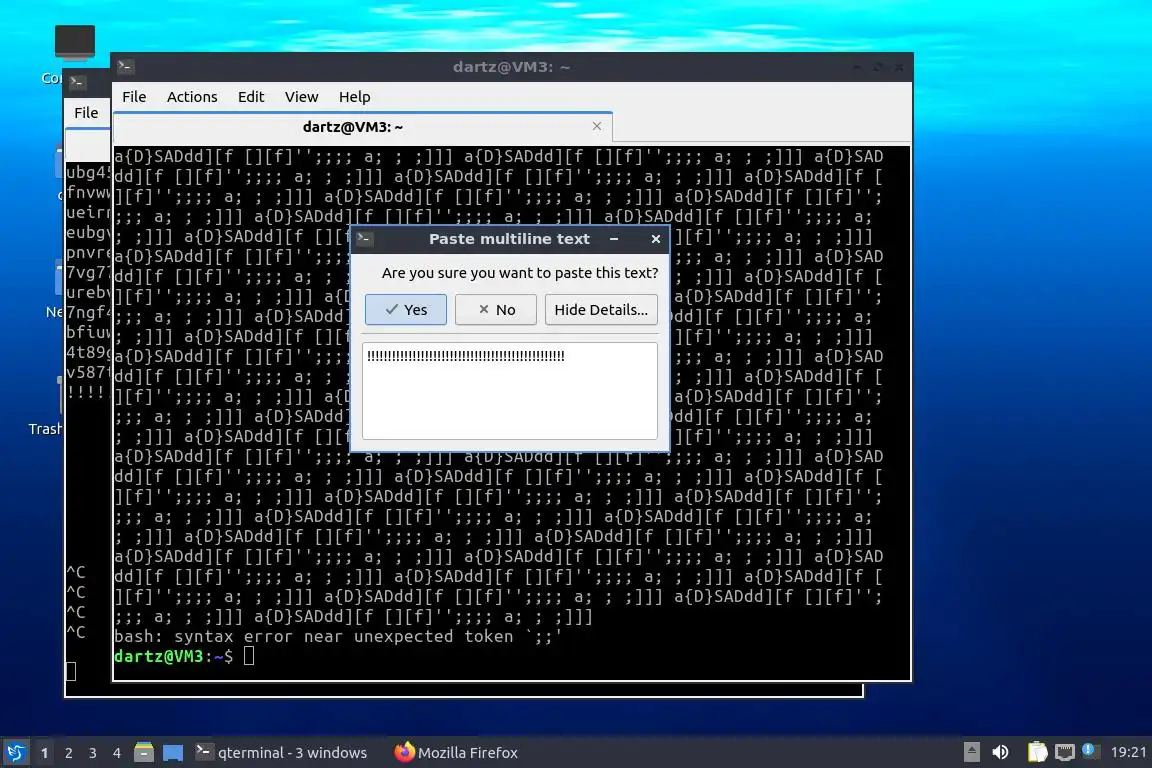Switch to workspace 3
The height and width of the screenshot is (768, 1152).
[93, 753]
